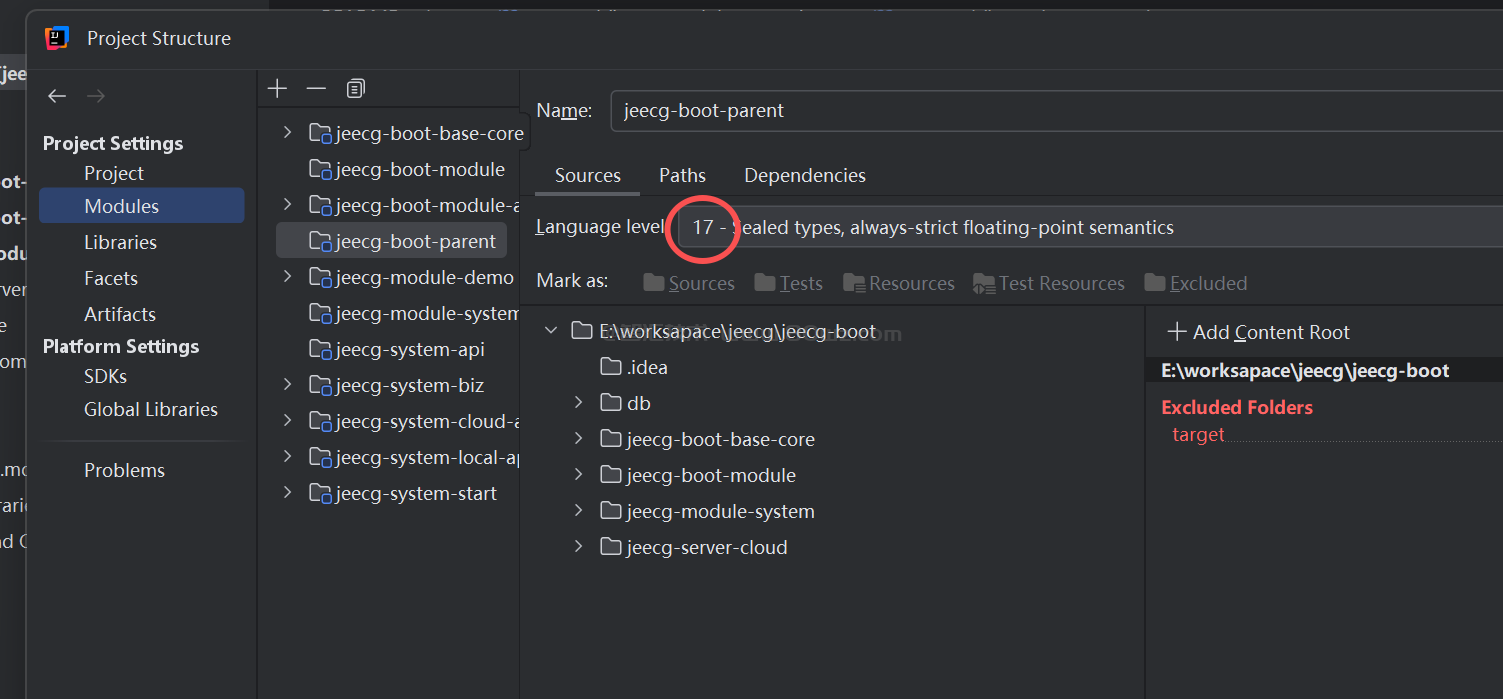
Task: Open Artifacts settings page
Action: [120, 314]
